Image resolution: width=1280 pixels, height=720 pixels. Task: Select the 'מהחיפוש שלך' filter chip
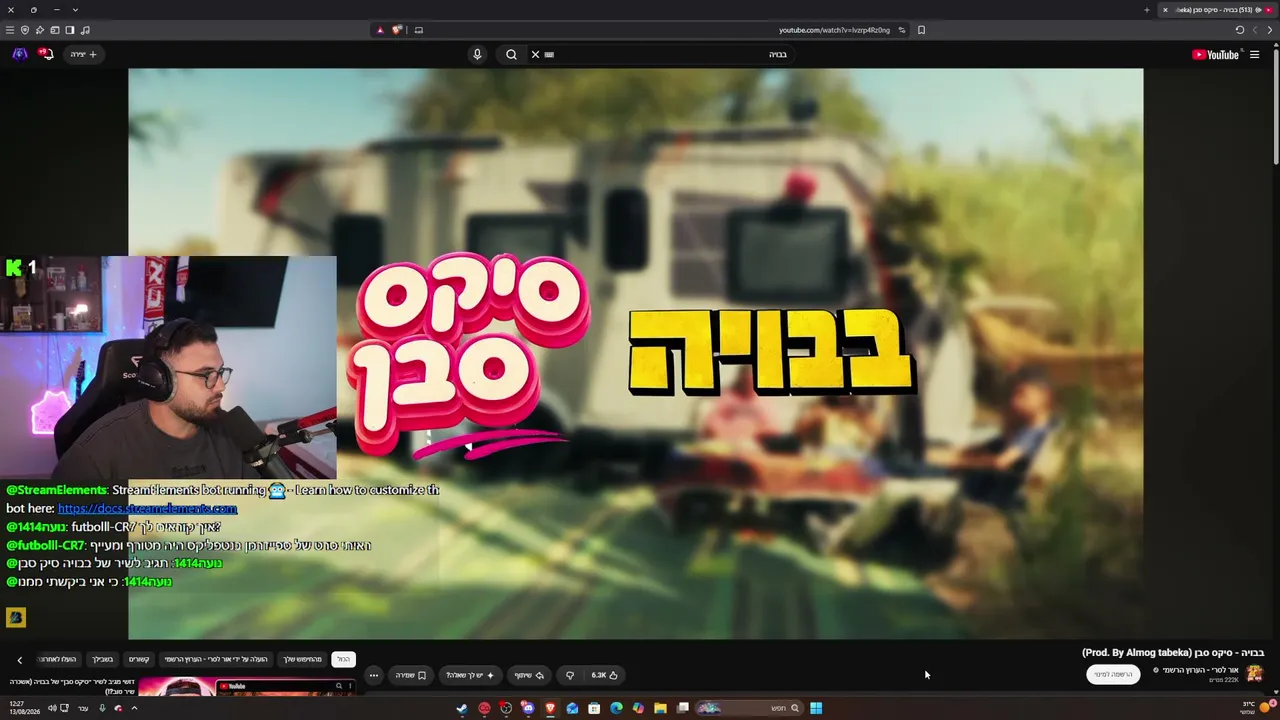pyautogui.click(x=303, y=659)
